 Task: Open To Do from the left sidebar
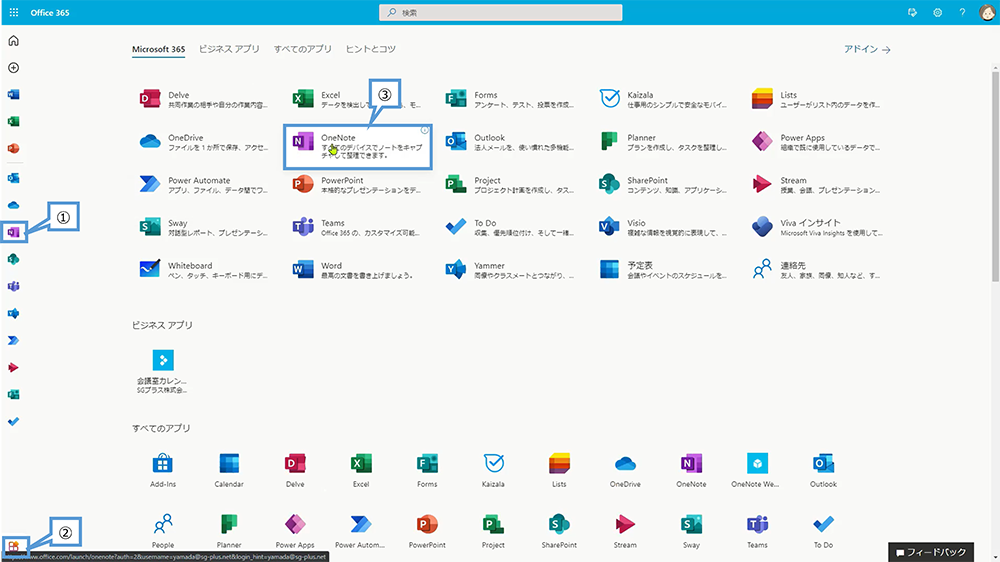[13, 422]
